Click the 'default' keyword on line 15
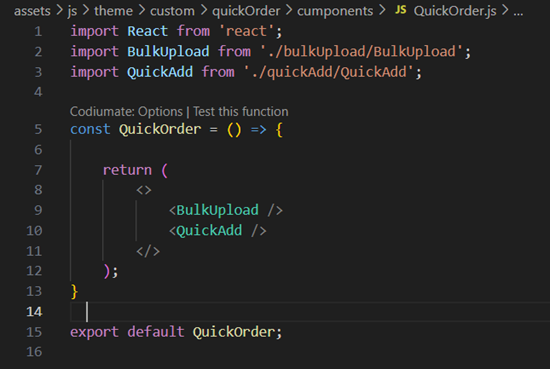550x369 pixels. point(156,331)
